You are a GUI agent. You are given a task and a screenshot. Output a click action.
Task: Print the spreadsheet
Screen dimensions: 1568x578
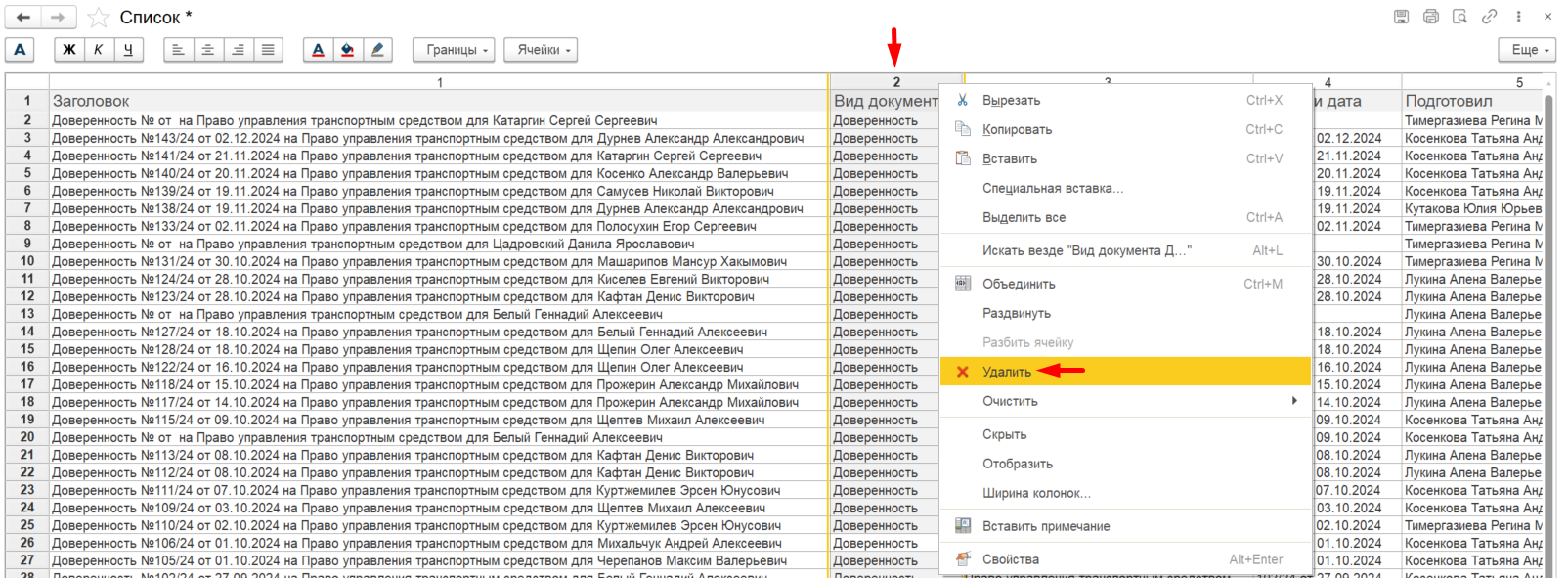point(1431,17)
